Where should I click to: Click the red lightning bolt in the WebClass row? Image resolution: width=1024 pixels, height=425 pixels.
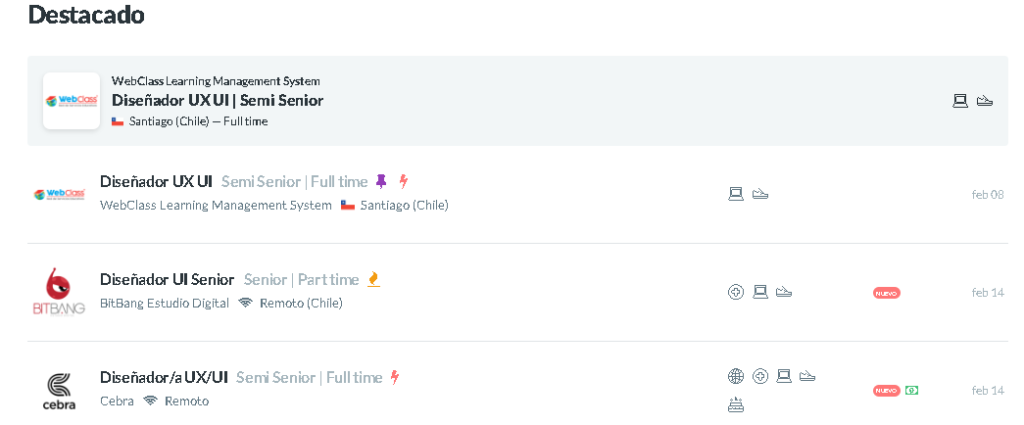tap(404, 181)
